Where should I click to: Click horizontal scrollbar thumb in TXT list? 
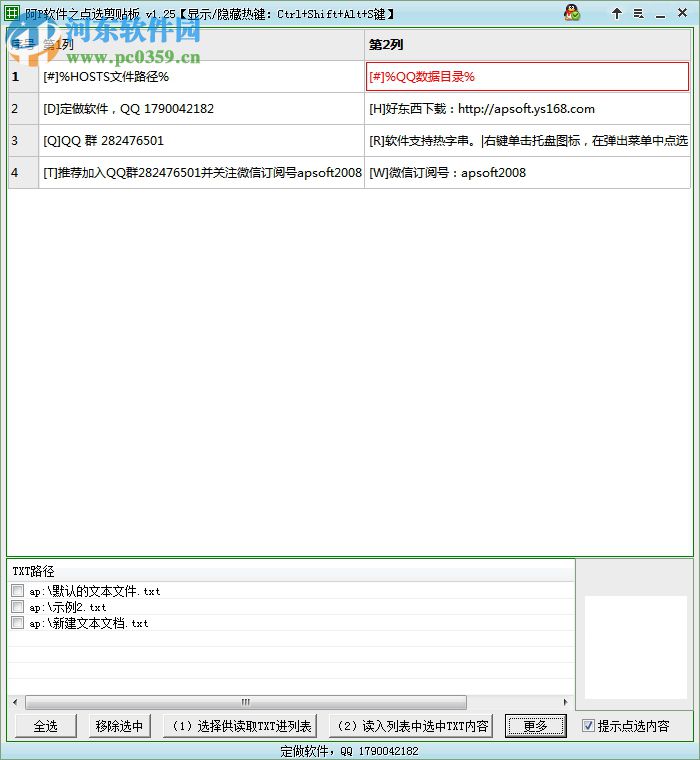pyautogui.click(x=246, y=702)
